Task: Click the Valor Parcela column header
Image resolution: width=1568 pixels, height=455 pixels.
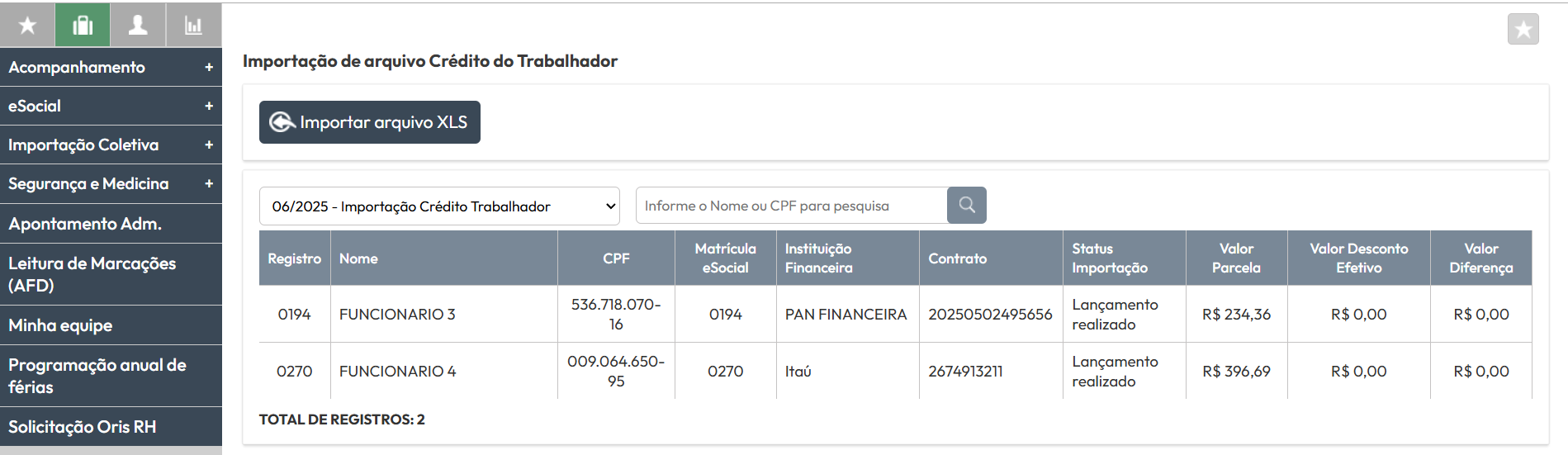Action: coord(1236,258)
